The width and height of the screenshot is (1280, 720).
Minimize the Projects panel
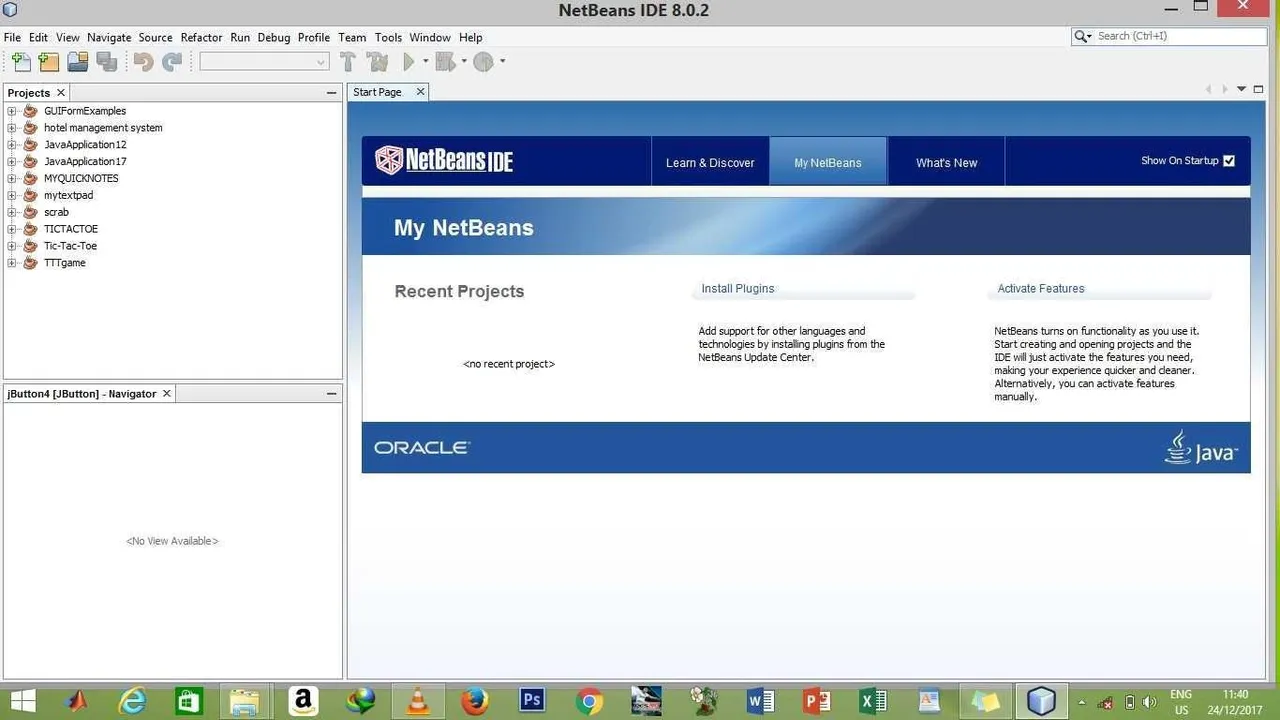pyautogui.click(x=332, y=92)
